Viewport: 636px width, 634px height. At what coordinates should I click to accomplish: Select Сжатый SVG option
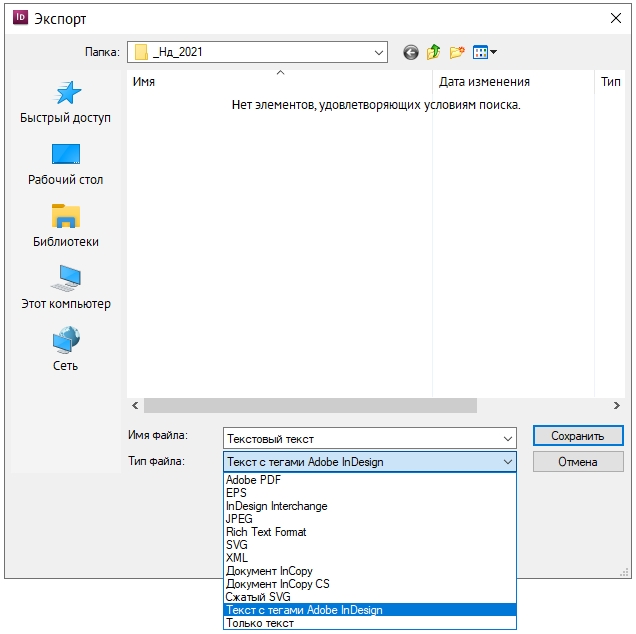[370, 597]
